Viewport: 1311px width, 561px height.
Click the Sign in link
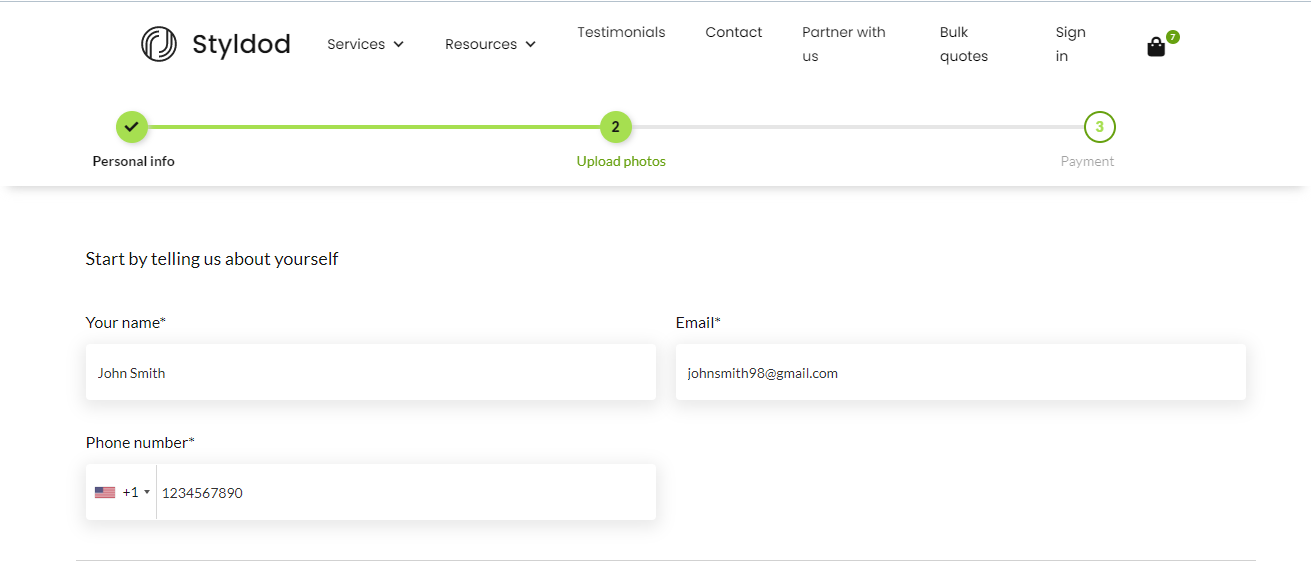click(1070, 44)
